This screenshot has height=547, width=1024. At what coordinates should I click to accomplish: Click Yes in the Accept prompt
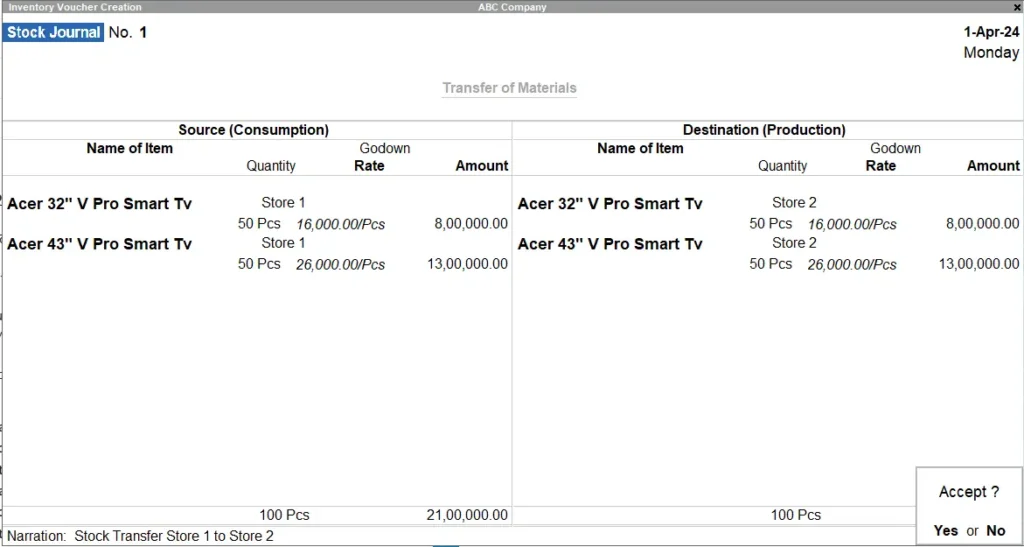tap(945, 531)
